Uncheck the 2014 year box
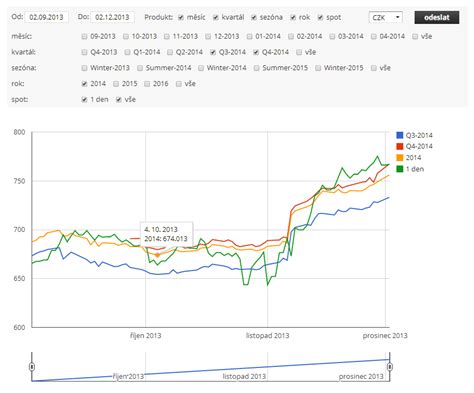Screen dimensions: 474x393 tap(84, 84)
